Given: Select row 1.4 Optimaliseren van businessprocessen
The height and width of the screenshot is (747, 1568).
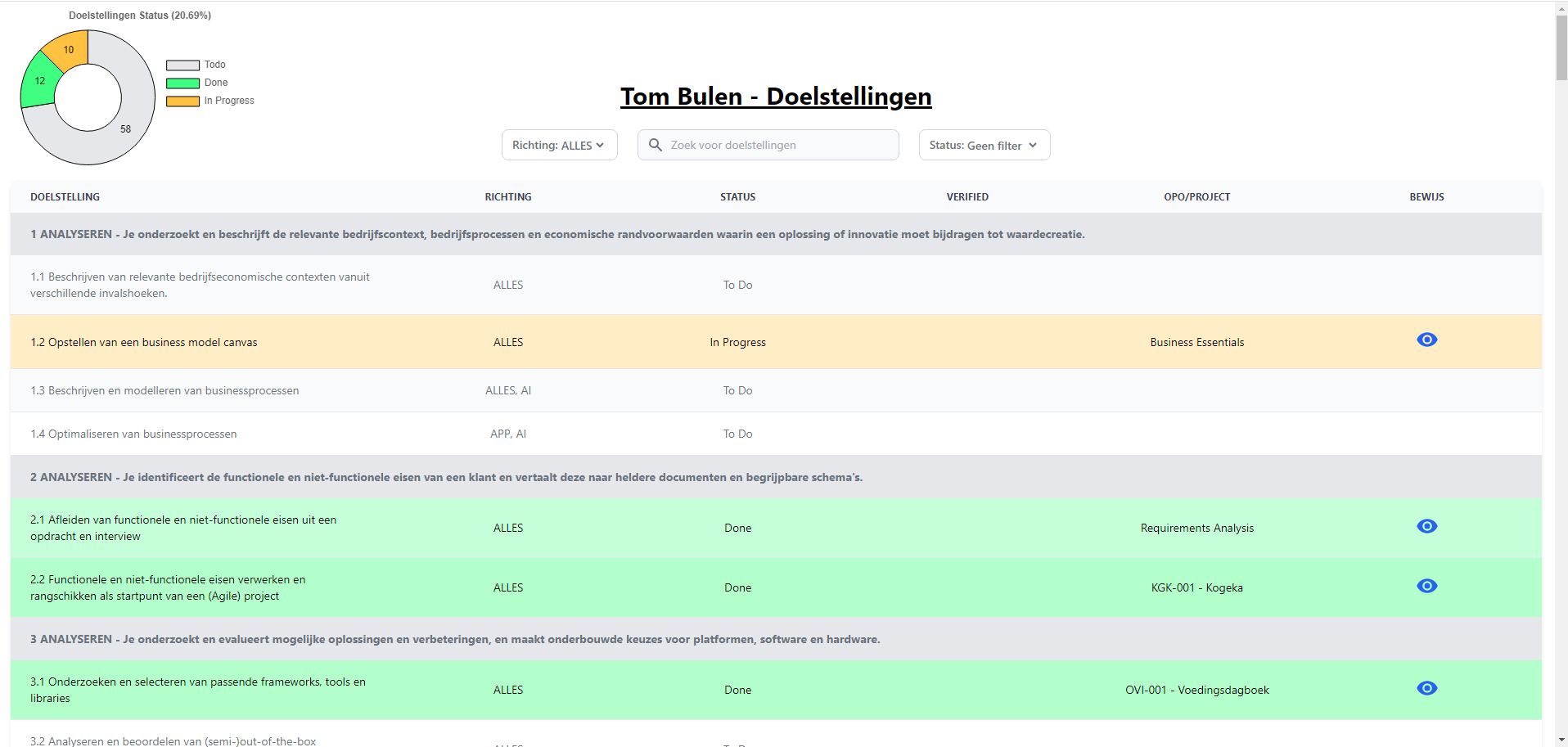Looking at the screenshot, I should (x=133, y=434).
